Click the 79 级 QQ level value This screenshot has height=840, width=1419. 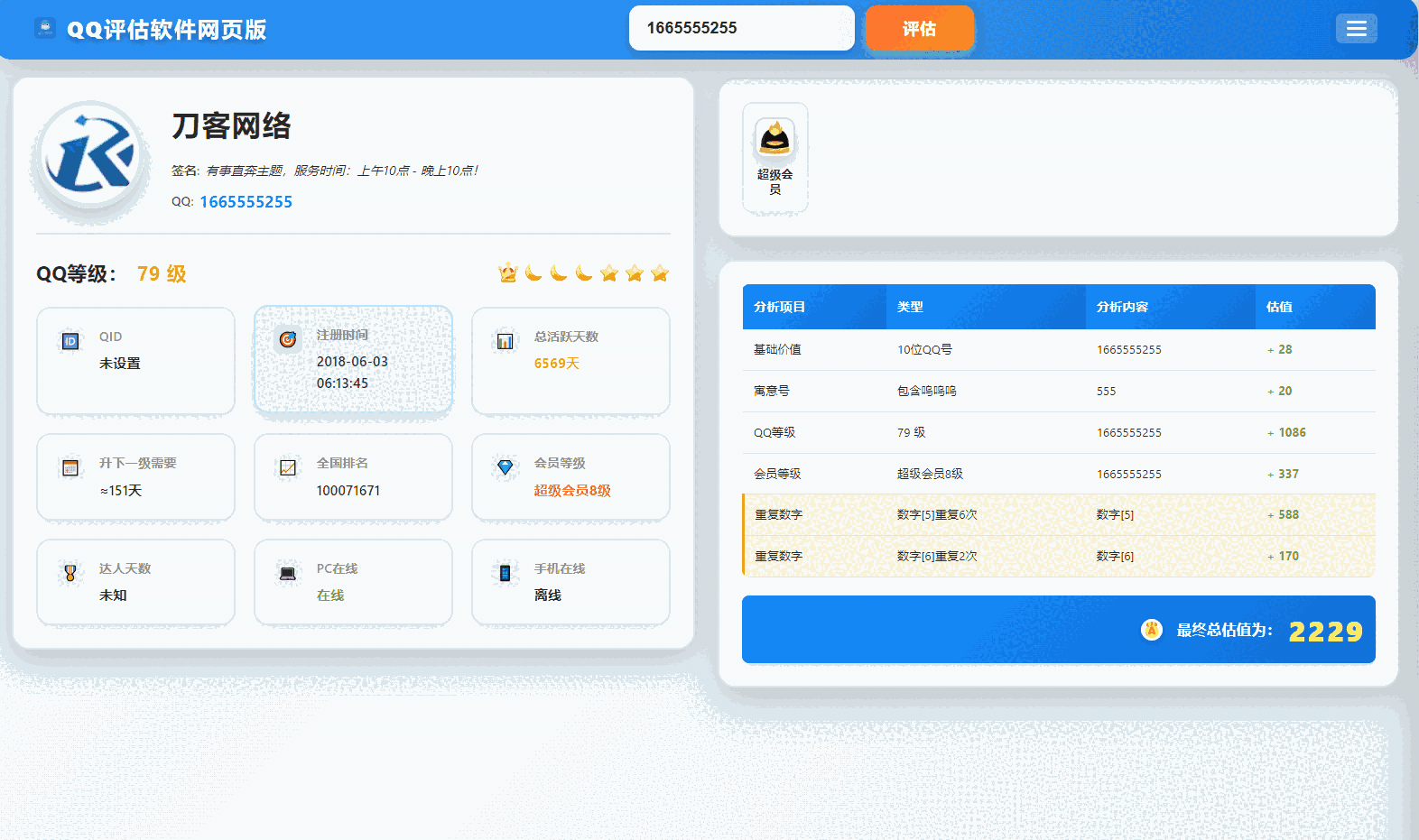[162, 273]
